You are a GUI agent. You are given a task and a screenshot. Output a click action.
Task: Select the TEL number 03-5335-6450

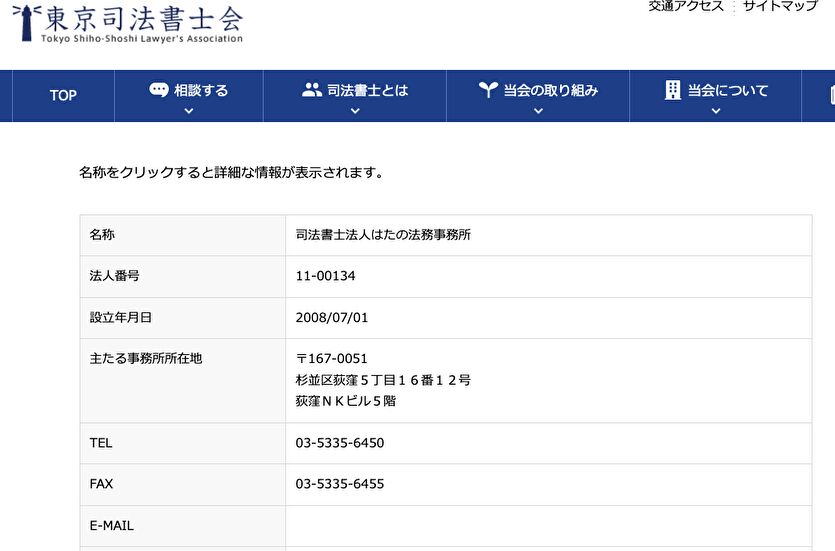340,443
